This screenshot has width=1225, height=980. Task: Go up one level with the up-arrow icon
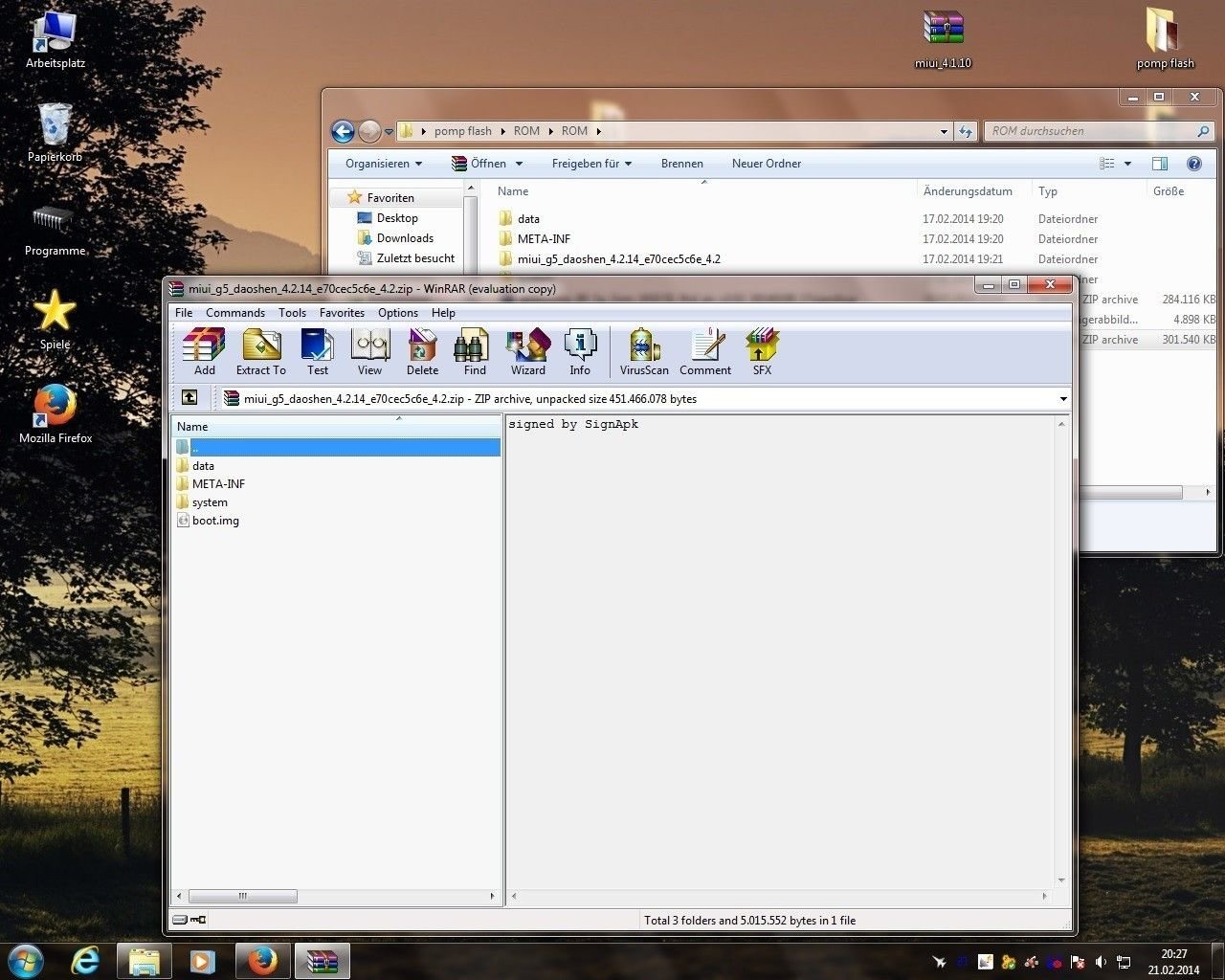tap(189, 398)
